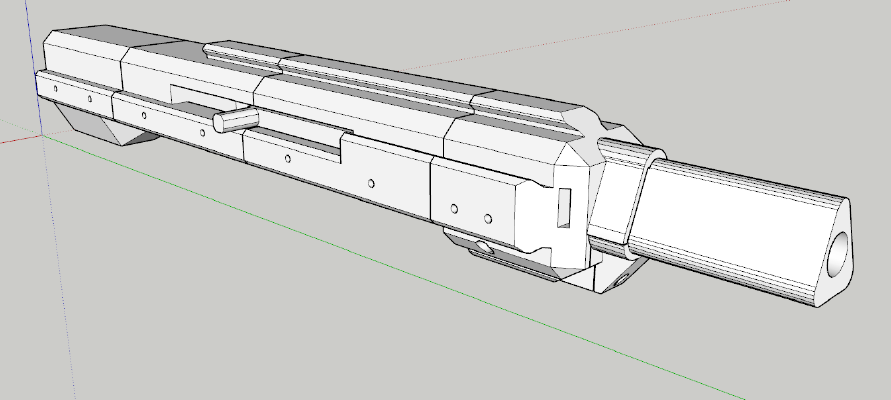
Task: Click the oval button on the underside plate
Action: [x=485, y=247]
